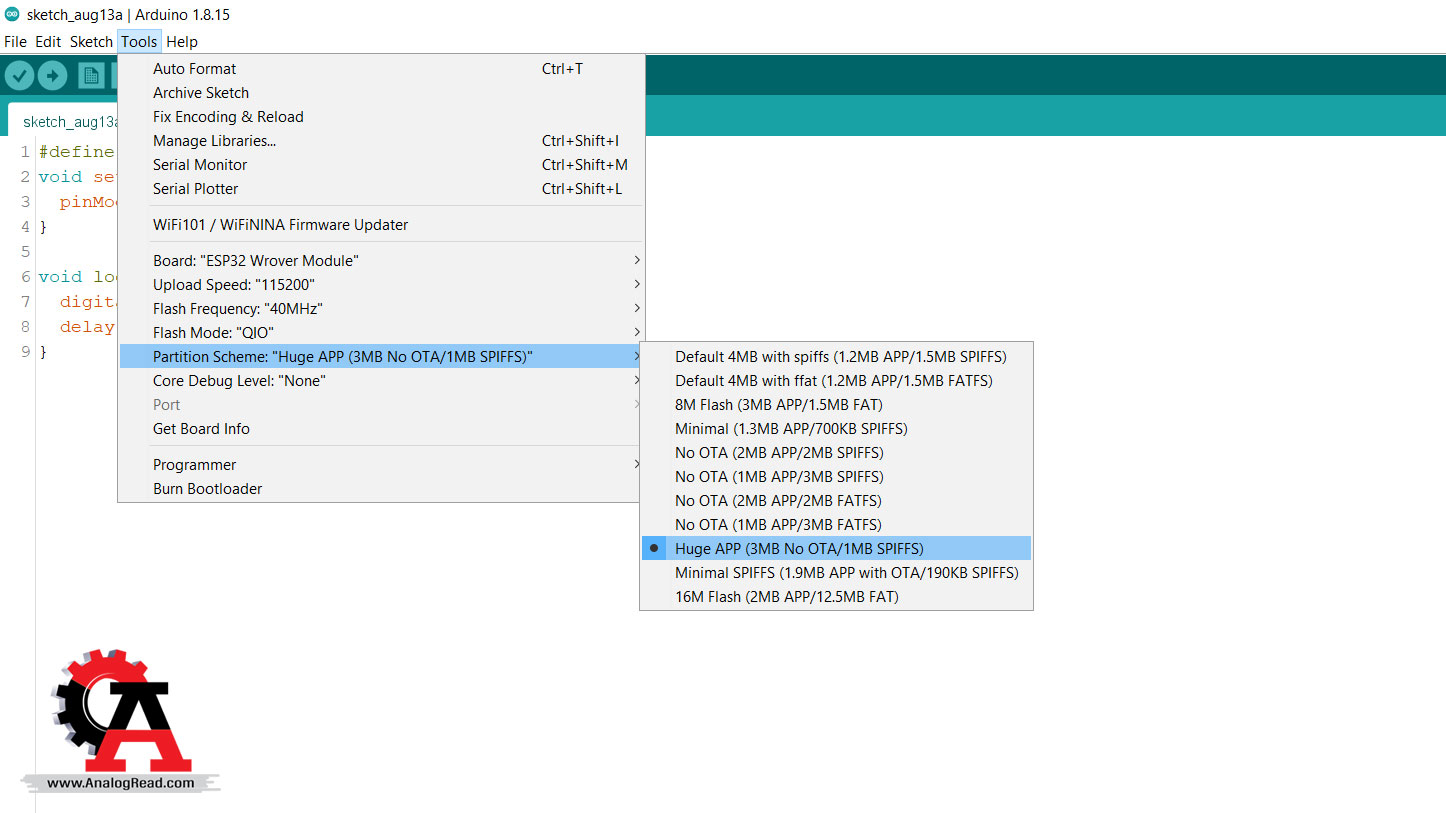
Task: Select Fix Encoding & Reload
Action: [x=381, y=117]
